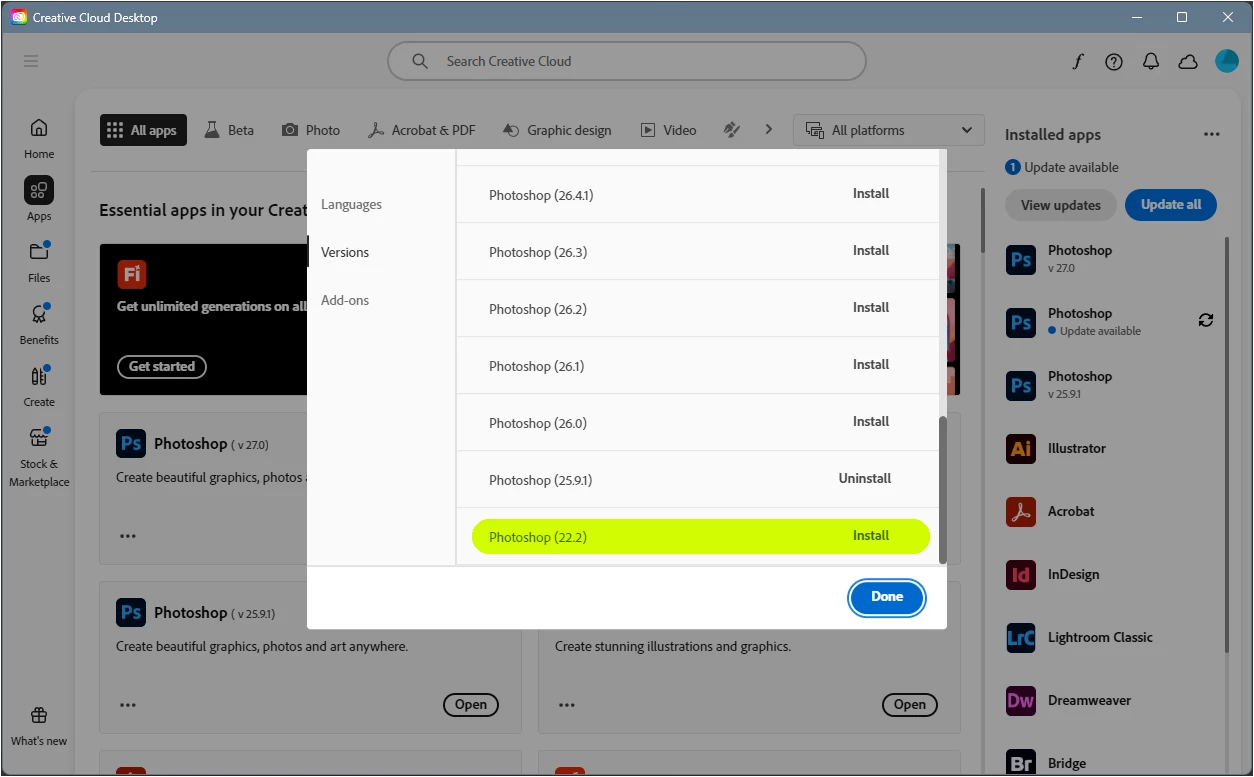Go to Home in sidebar

click(x=39, y=138)
